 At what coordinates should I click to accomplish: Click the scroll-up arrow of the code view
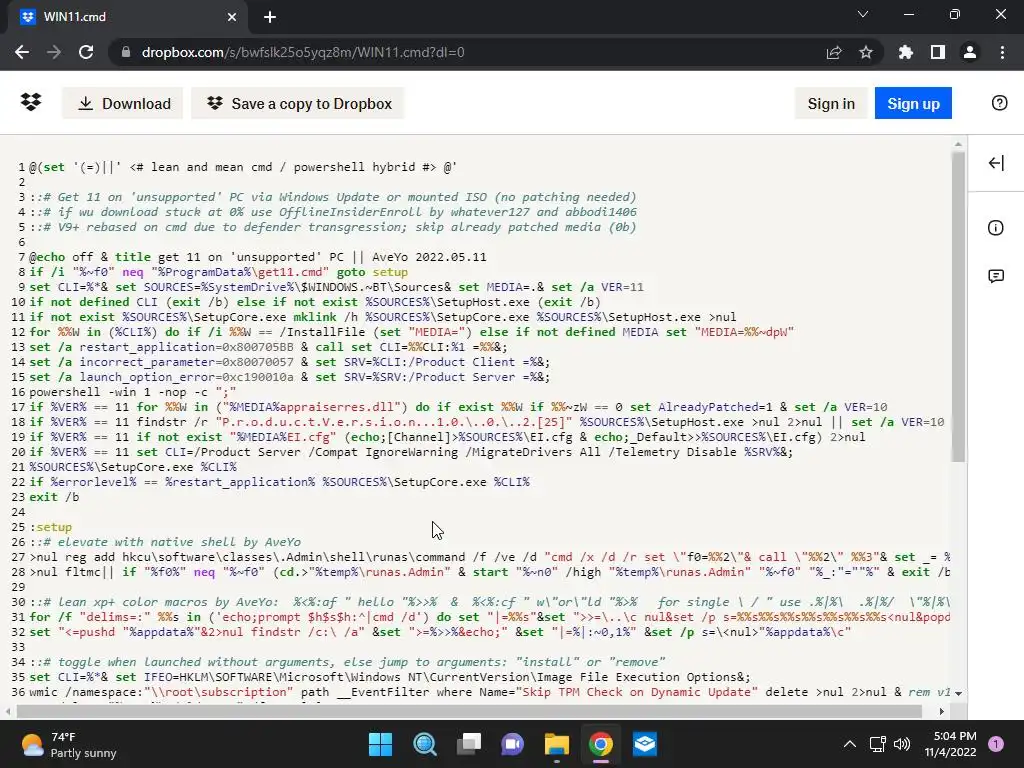pyautogui.click(x=958, y=144)
